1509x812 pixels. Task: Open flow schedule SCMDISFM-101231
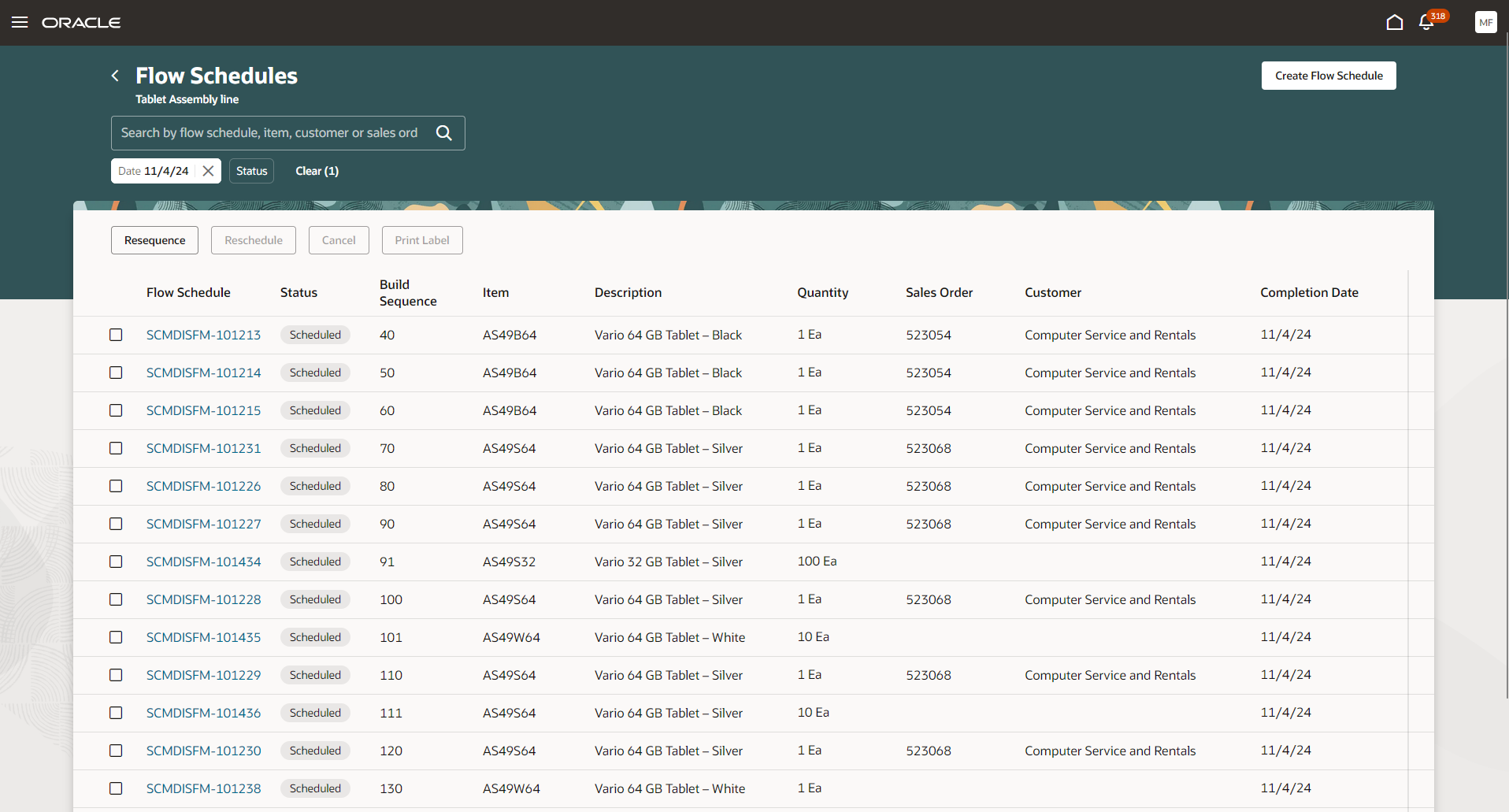pos(203,447)
